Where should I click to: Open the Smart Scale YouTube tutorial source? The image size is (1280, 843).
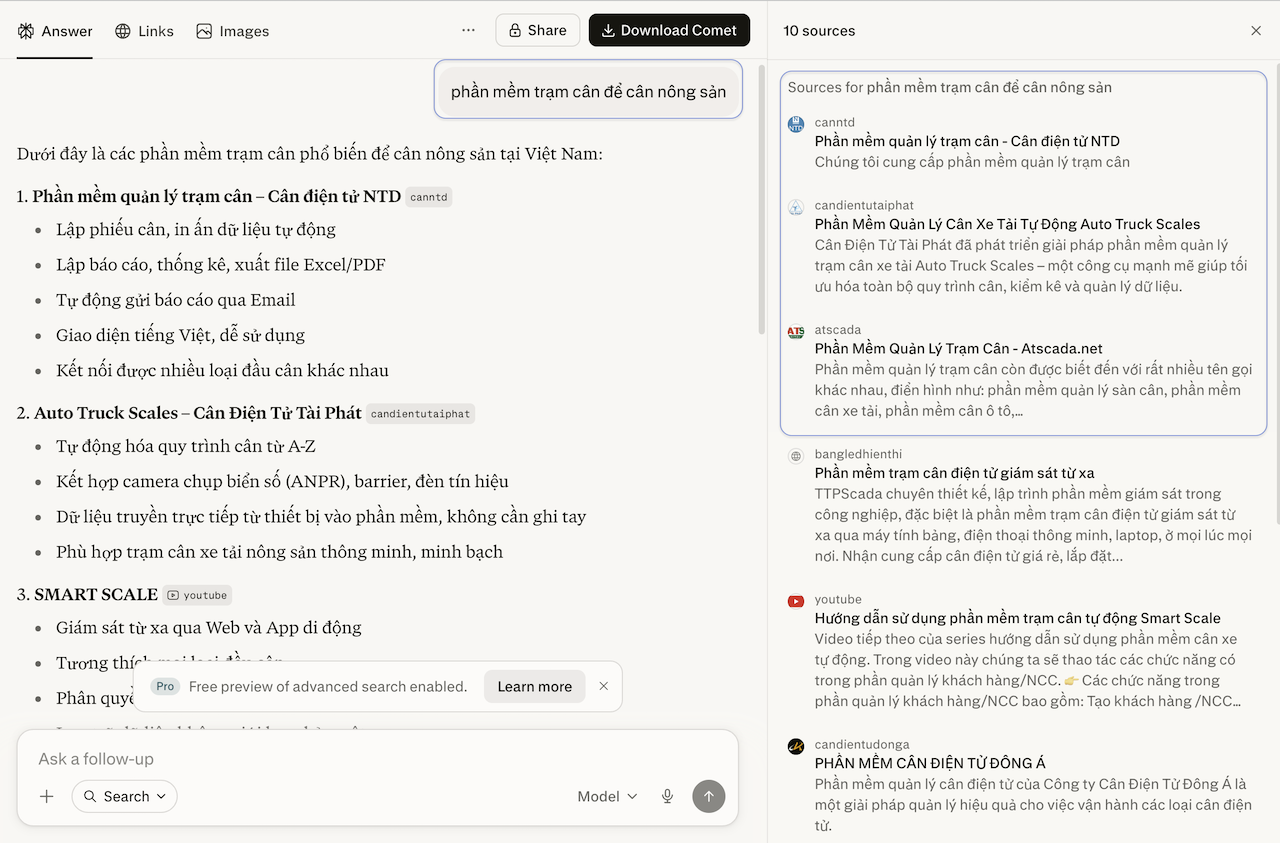click(1017, 618)
